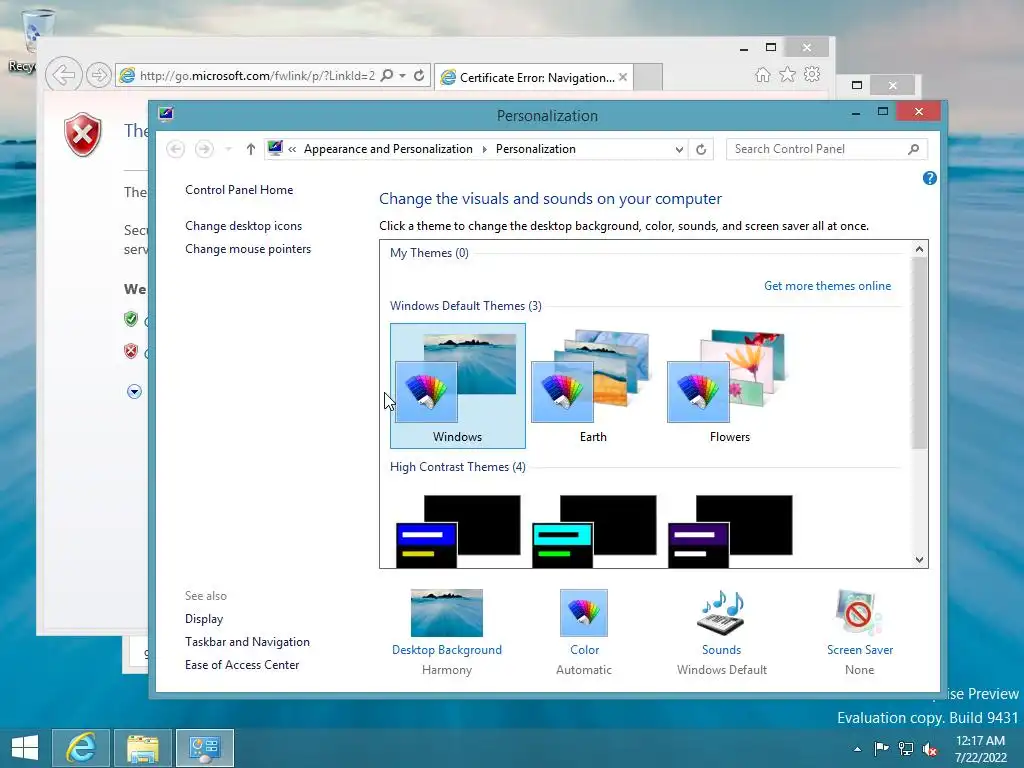The image size is (1024, 768).
Task: Click the Personalization window forward arrow
Action: [204, 149]
